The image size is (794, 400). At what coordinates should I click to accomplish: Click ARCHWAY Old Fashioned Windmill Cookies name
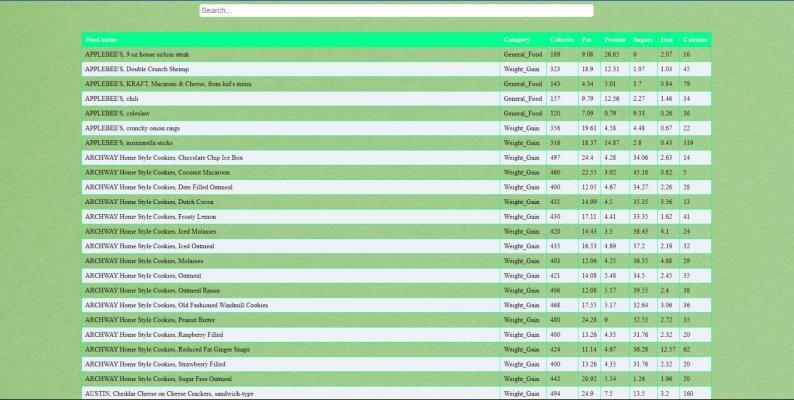click(x=176, y=305)
